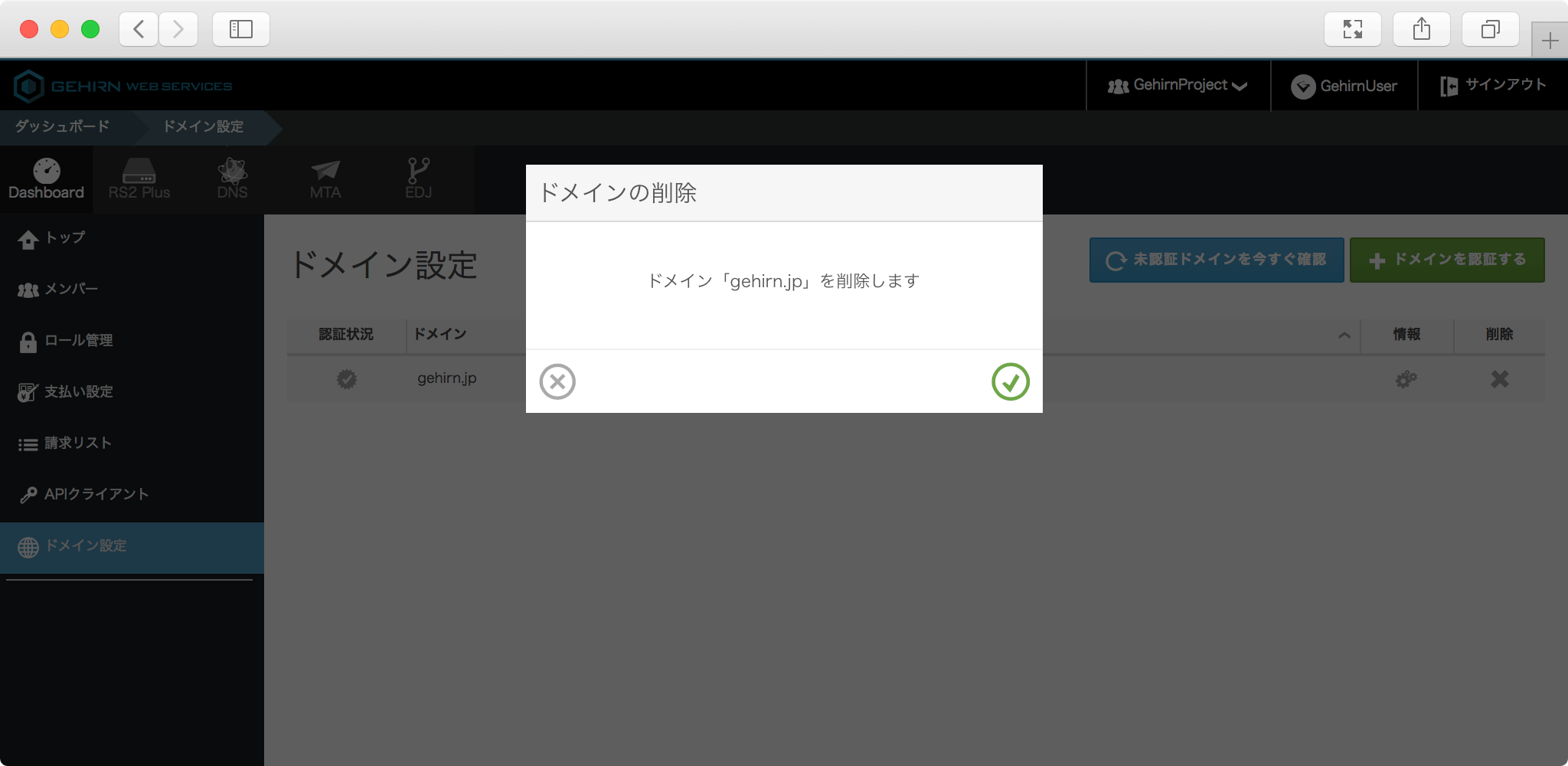Click the delete X for gehirn.jp row
Viewport: 1568px width, 766px height.
pyautogui.click(x=1499, y=379)
